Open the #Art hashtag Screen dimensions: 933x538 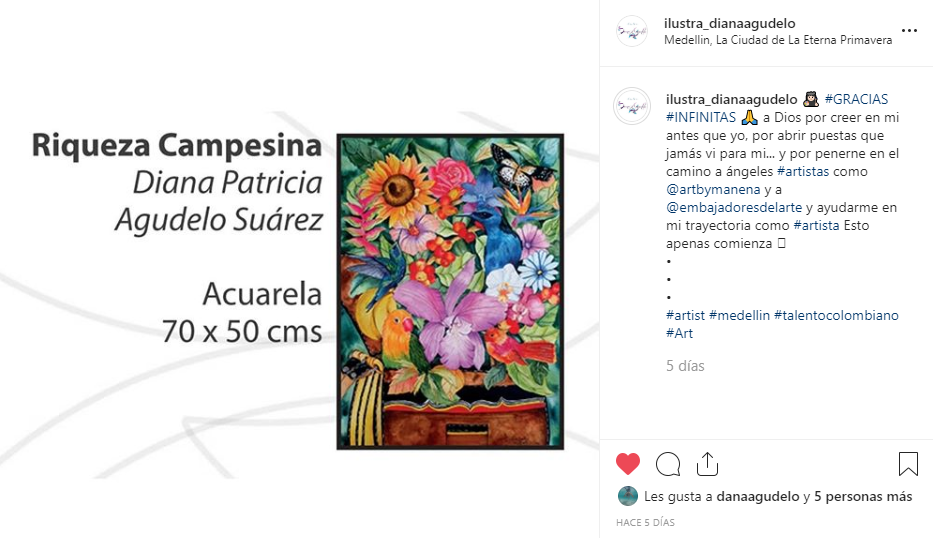(x=680, y=333)
